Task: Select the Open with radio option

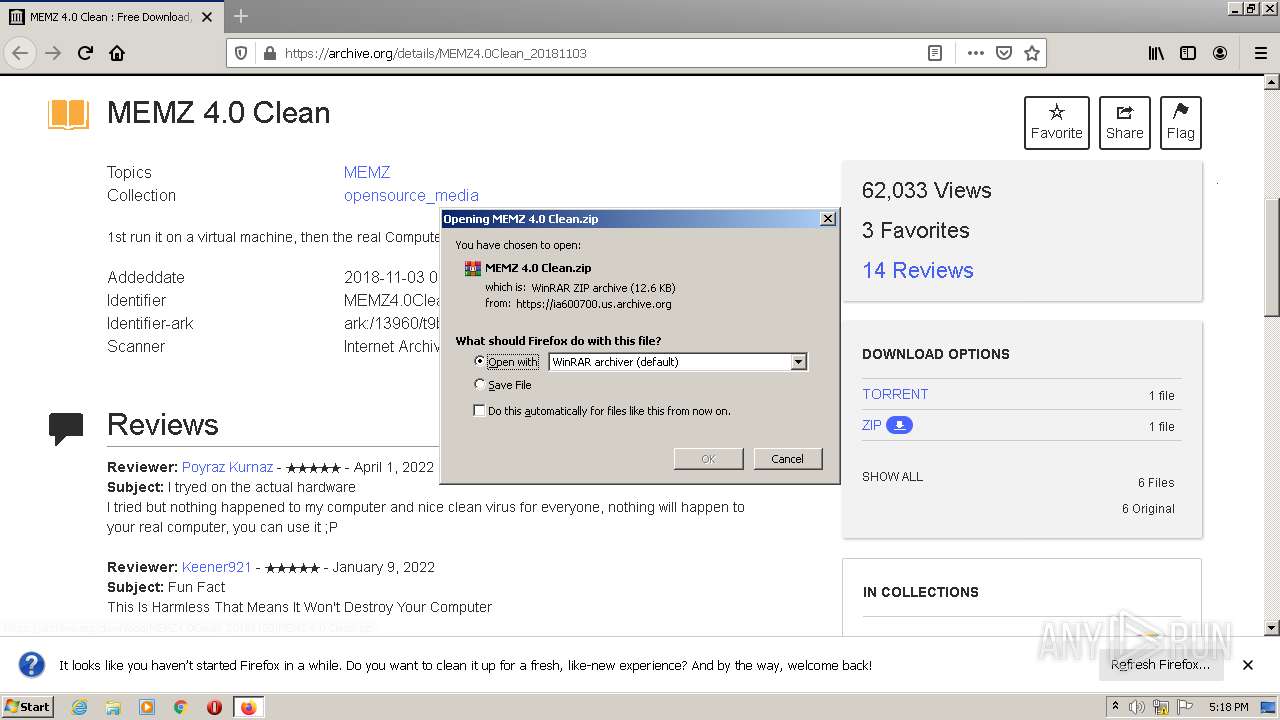Action: tap(480, 361)
